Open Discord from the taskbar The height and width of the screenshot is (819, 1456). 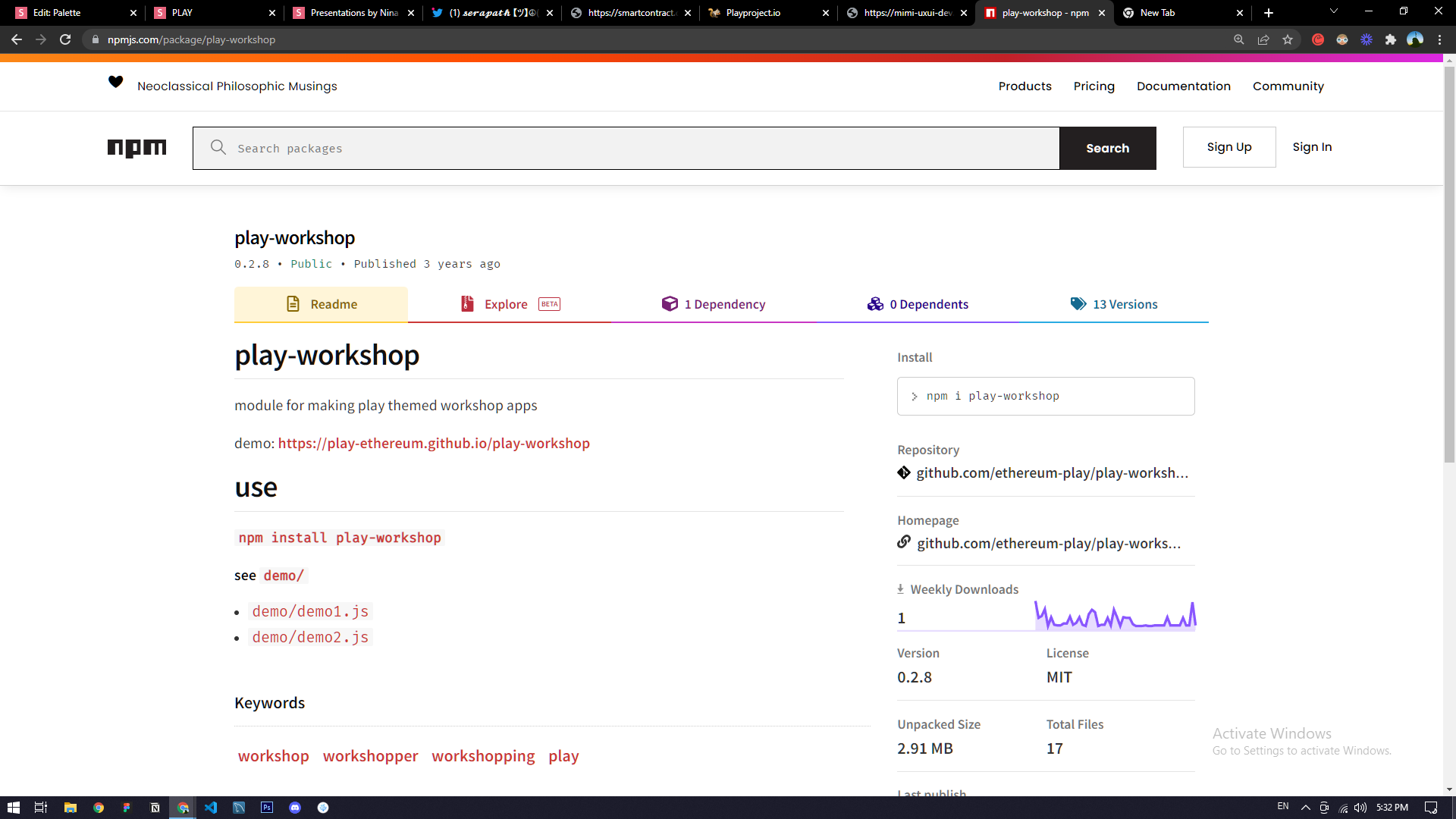(295, 808)
